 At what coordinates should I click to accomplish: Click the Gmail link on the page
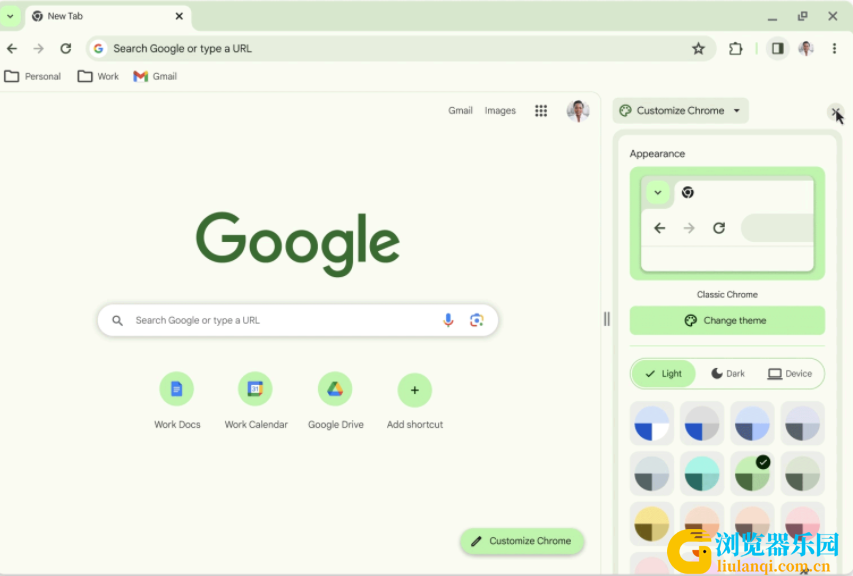click(460, 110)
